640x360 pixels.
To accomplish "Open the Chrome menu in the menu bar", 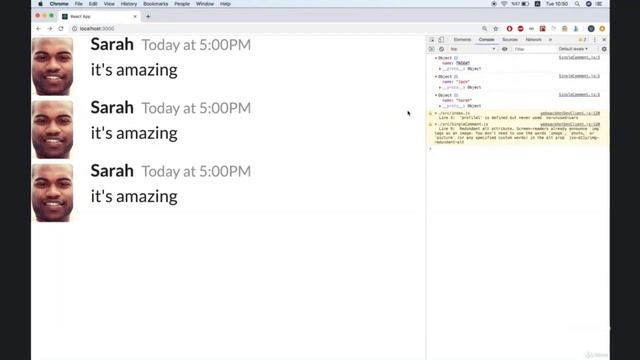I will (59, 4).
